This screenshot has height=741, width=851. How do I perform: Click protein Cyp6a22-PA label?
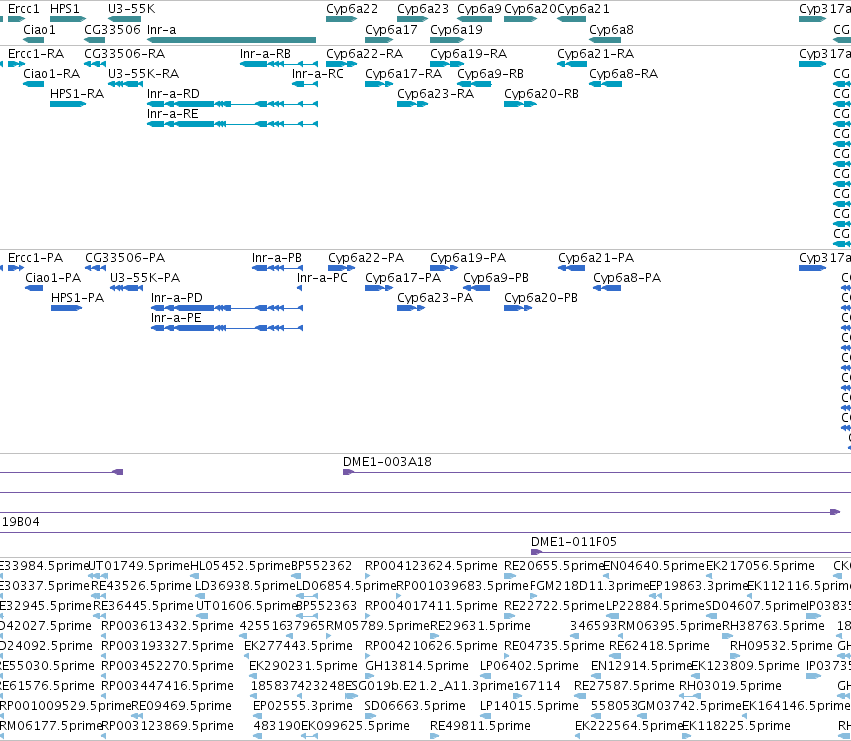(x=366, y=257)
